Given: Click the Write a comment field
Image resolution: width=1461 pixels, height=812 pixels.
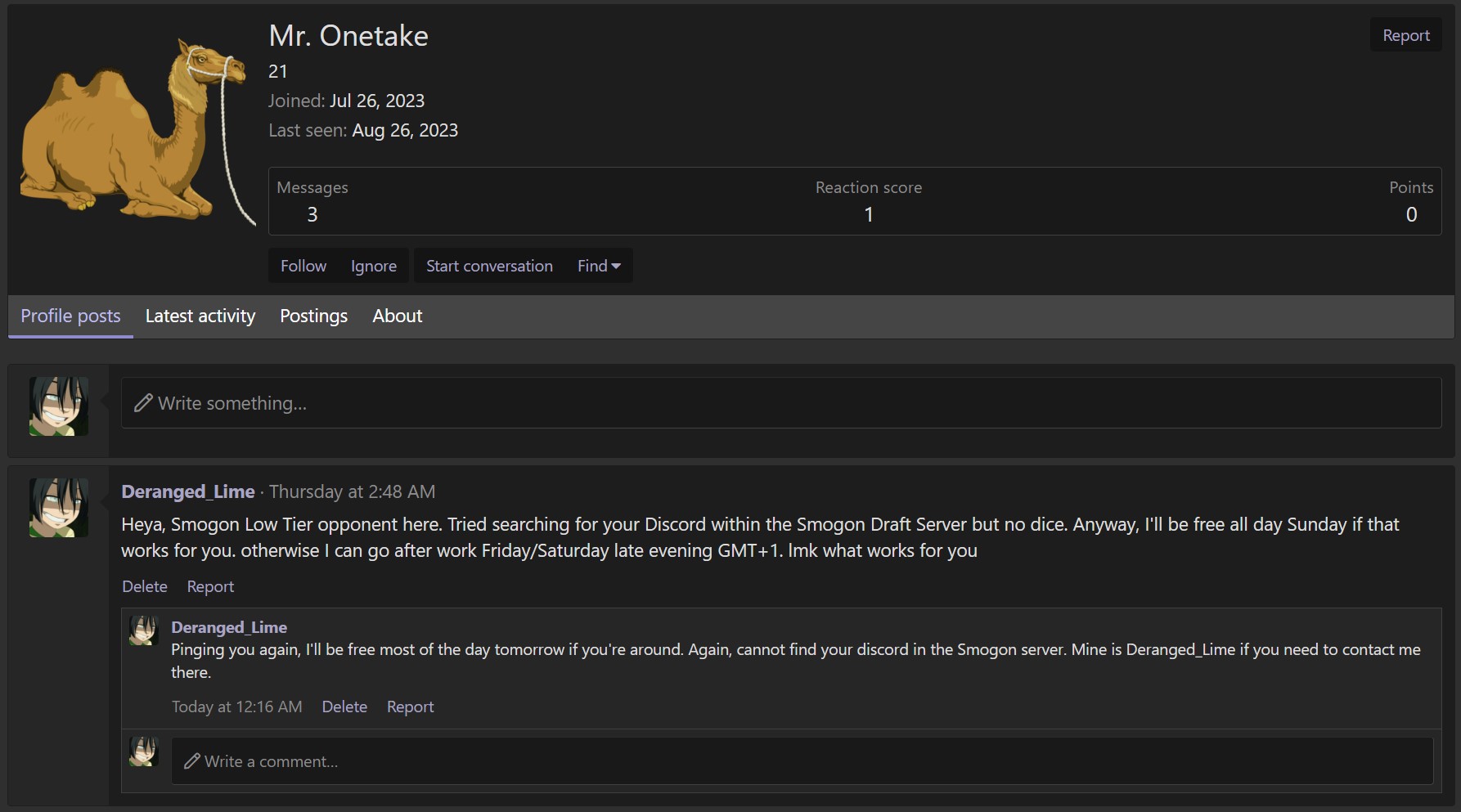Looking at the screenshot, I should [x=802, y=761].
